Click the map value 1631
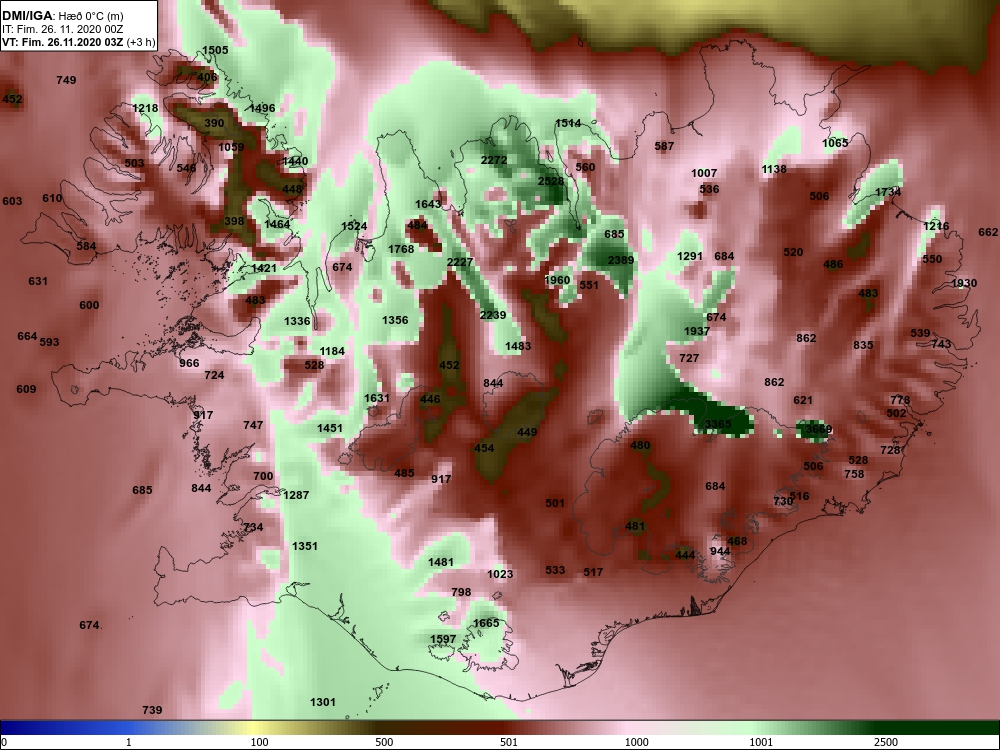Viewport: 1000px width, 750px height. tap(376, 399)
